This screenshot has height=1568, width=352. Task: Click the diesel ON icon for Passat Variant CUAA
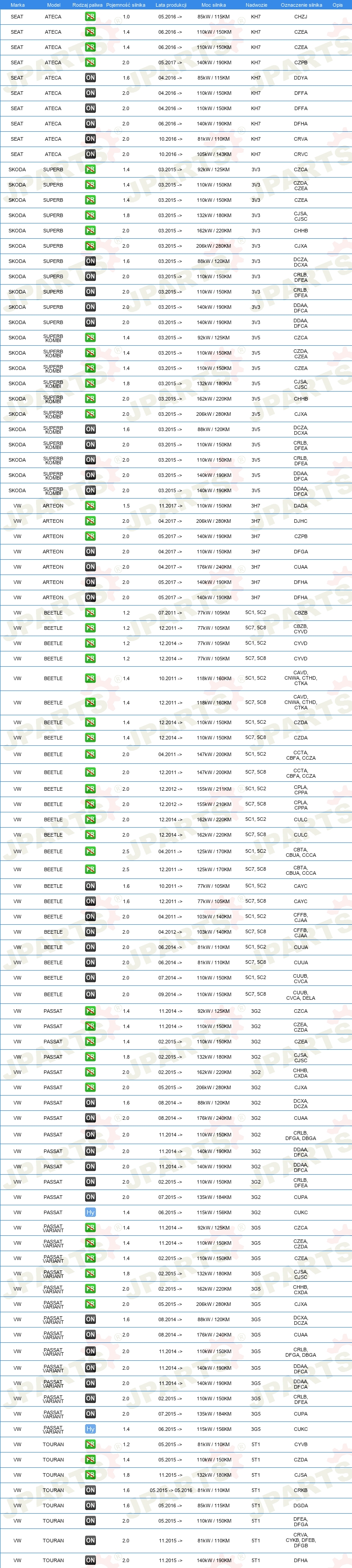tap(90, 1335)
